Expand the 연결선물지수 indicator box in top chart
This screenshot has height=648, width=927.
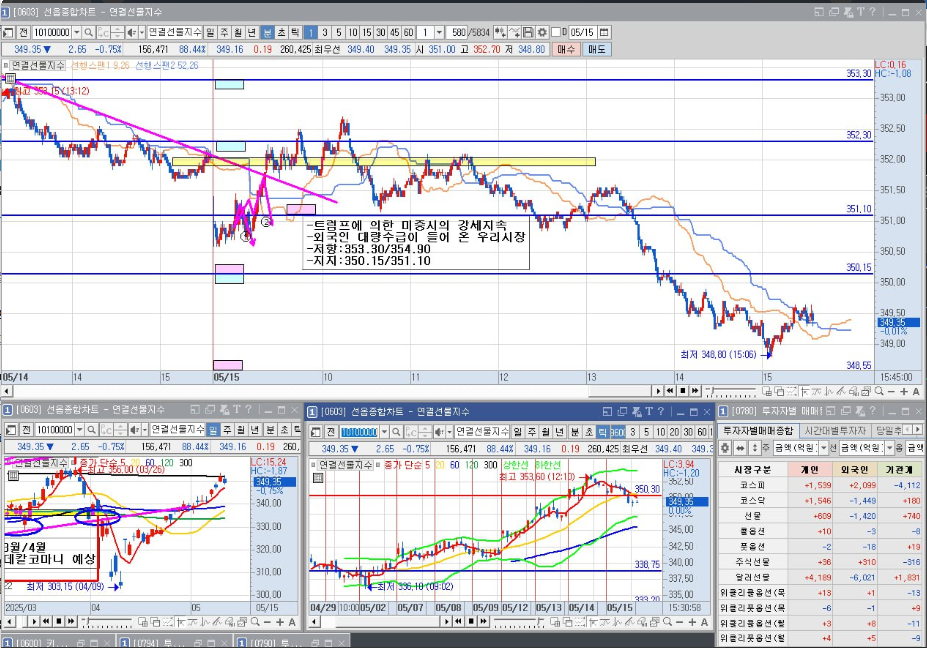[x=6, y=66]
